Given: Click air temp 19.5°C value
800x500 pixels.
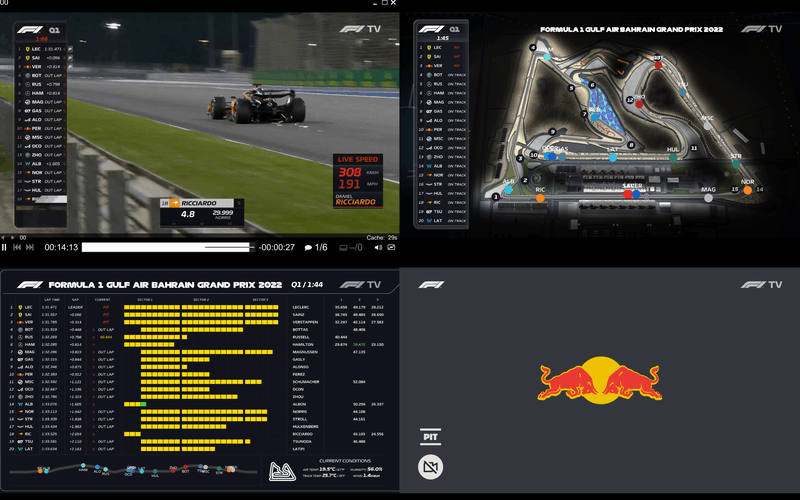Looking at the screenshot, I should tap(327, 469).
